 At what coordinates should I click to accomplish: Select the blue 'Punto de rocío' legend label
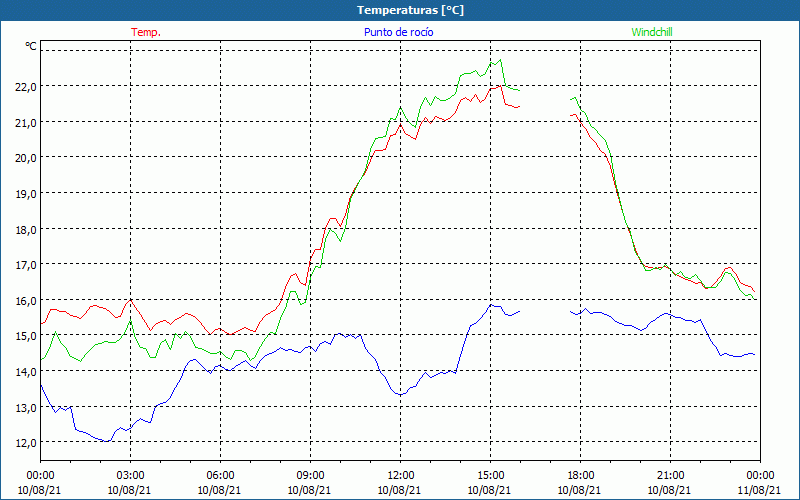pos(398,32)
